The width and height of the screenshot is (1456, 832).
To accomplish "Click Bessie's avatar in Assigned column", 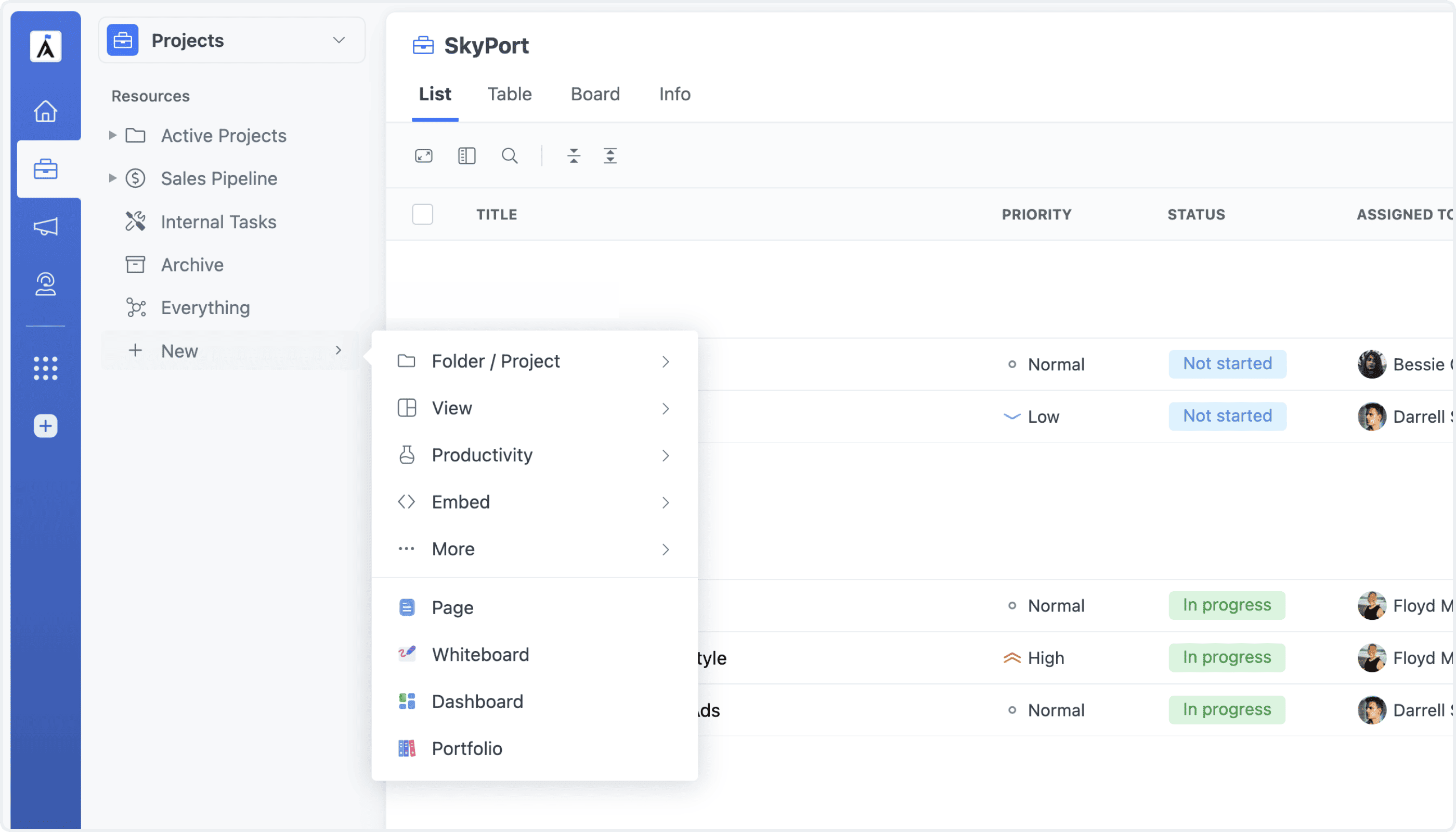I will (x=1371, y=364).
